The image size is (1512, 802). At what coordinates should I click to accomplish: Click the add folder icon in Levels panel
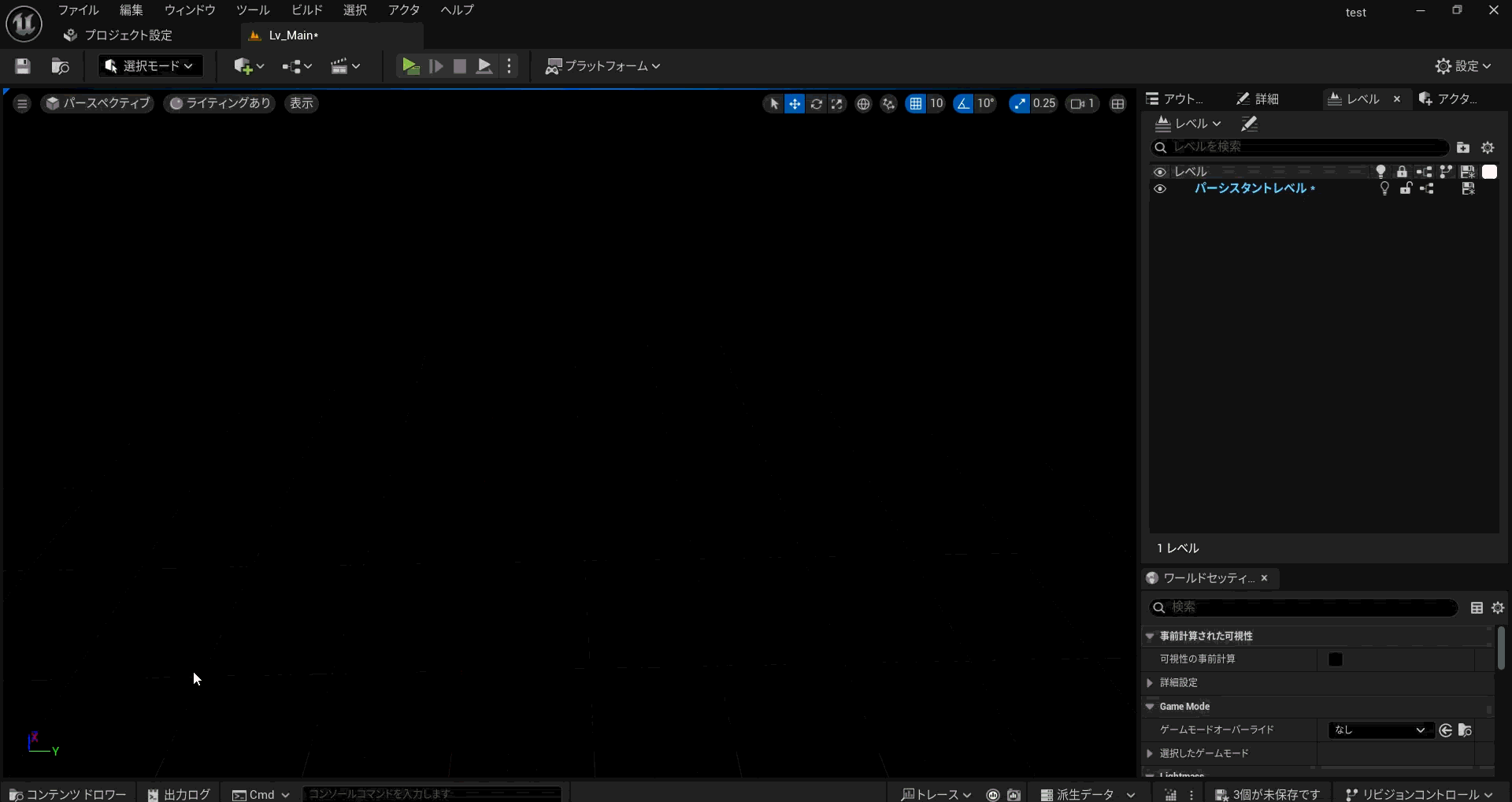pos(1463,147)
